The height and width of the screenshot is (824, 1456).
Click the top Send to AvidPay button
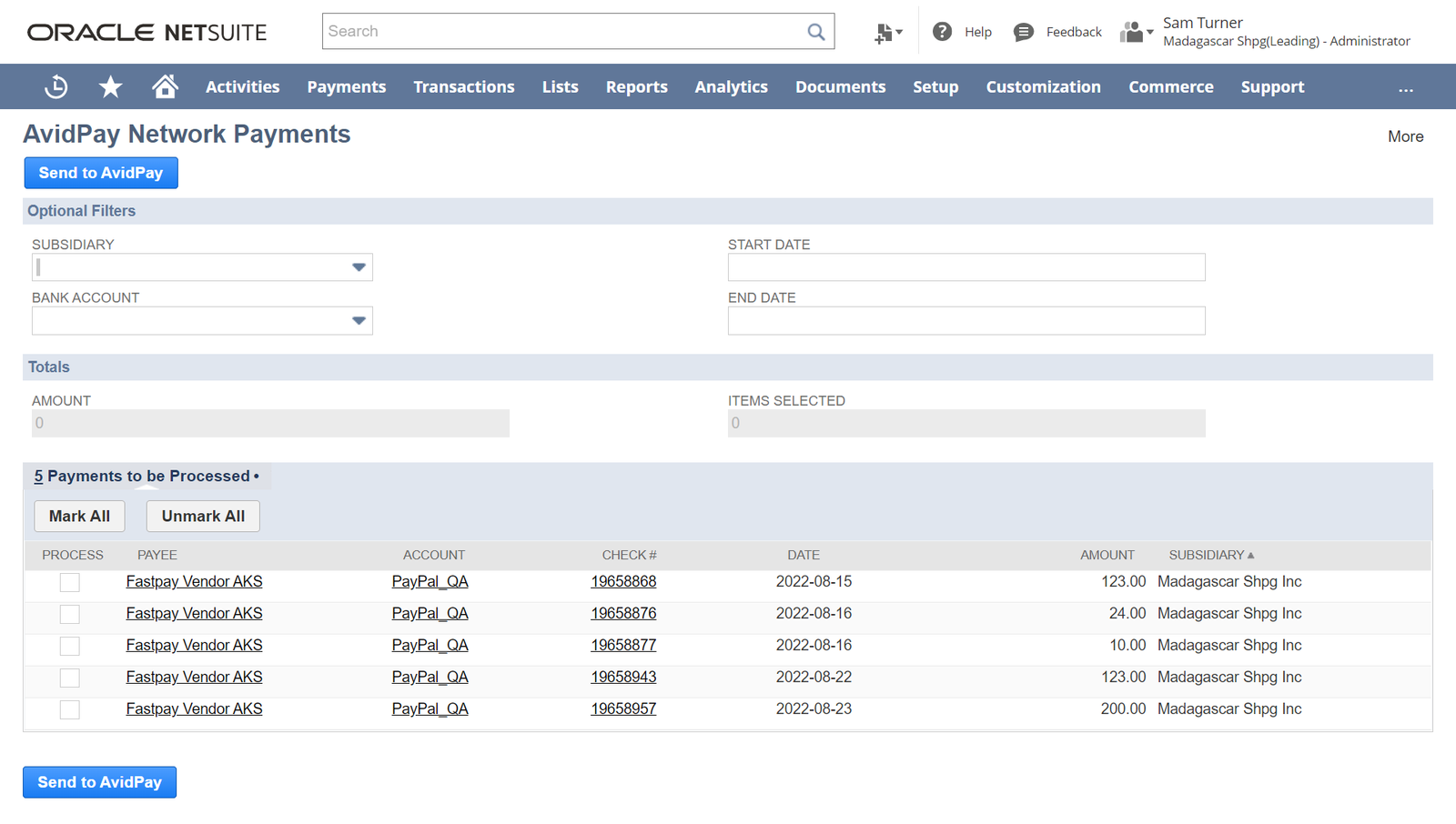[101, 173]
